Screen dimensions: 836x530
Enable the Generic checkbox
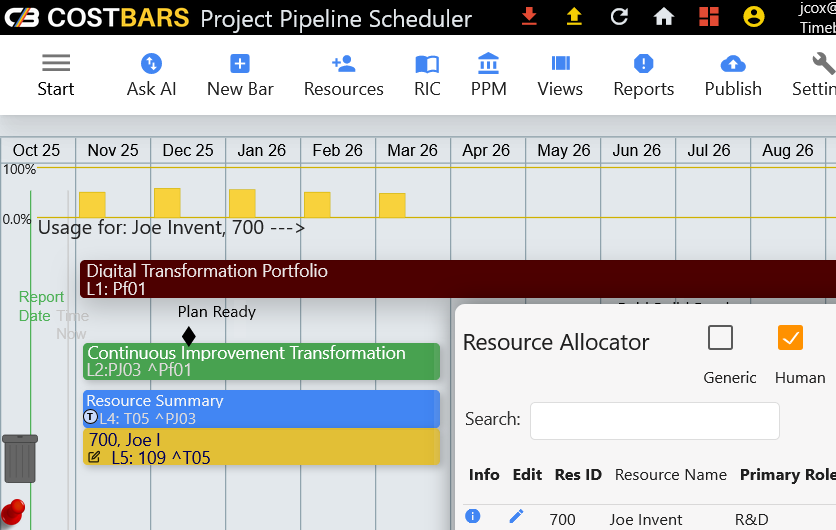[720, 338]
